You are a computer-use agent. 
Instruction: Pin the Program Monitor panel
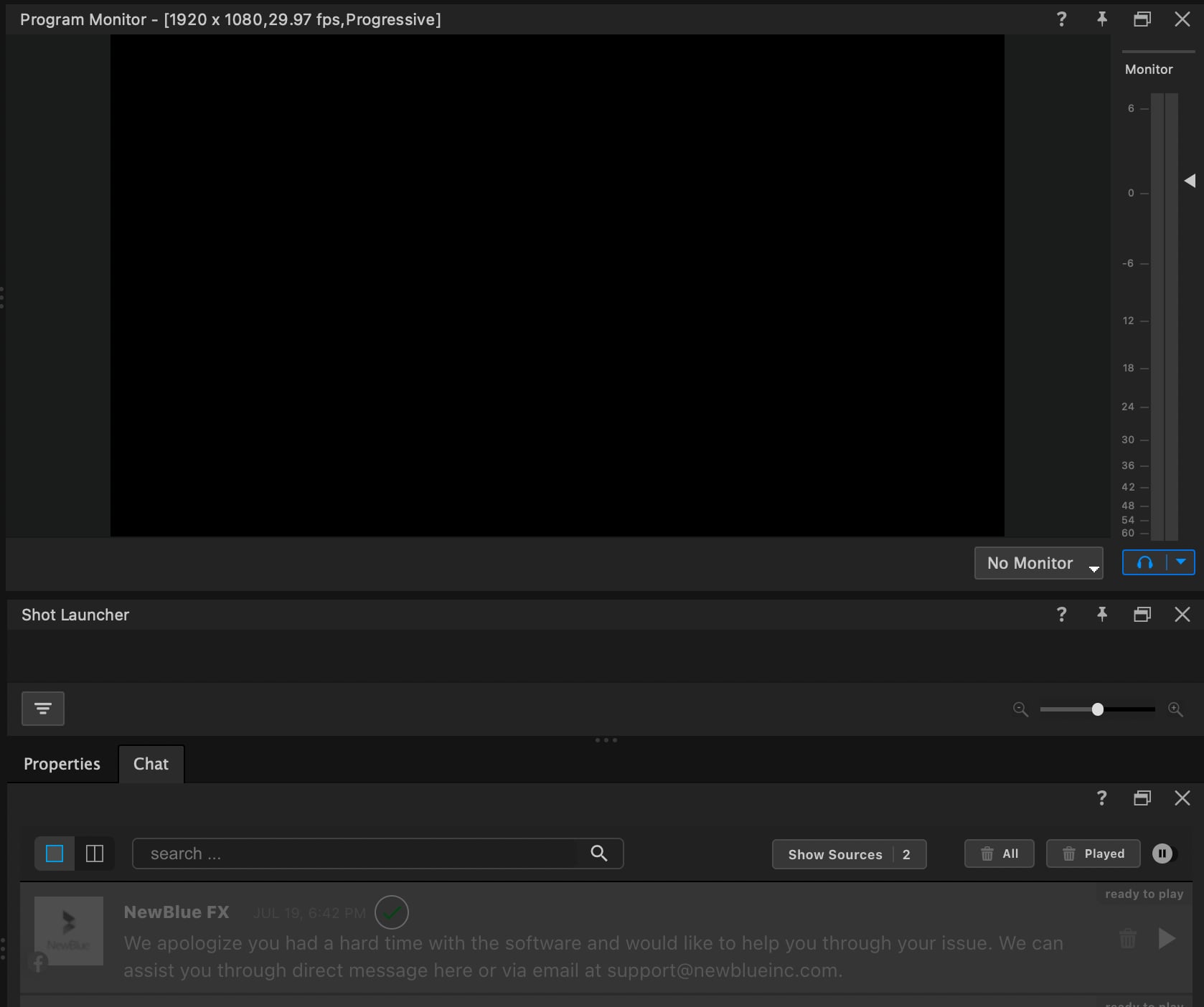[1102, 19]
